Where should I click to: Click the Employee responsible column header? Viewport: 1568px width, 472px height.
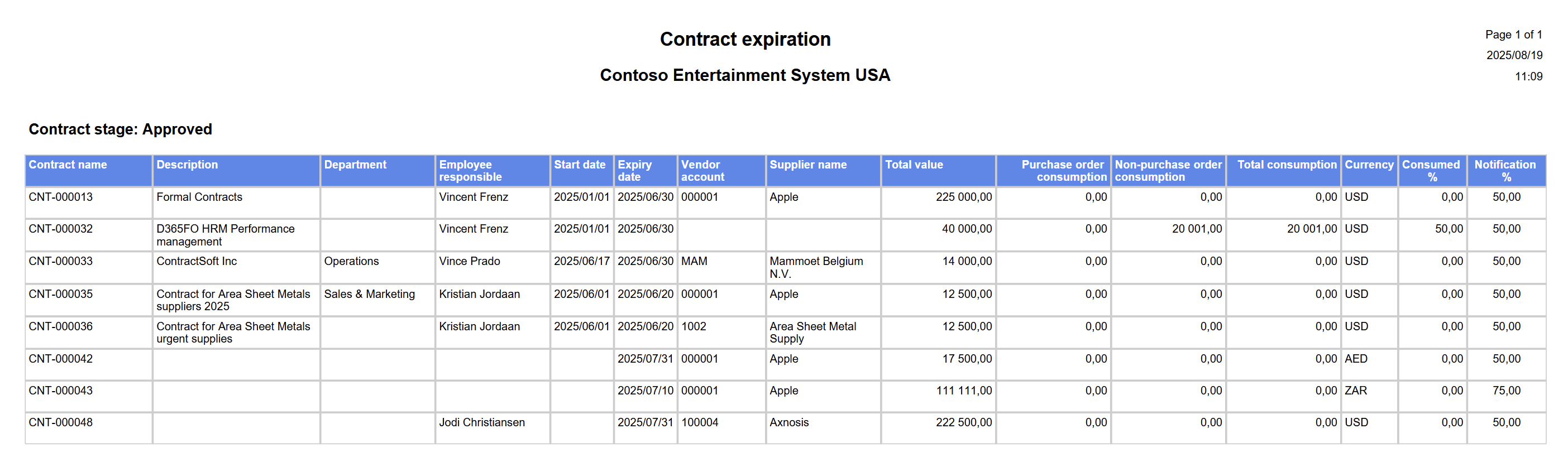[470, 171]
